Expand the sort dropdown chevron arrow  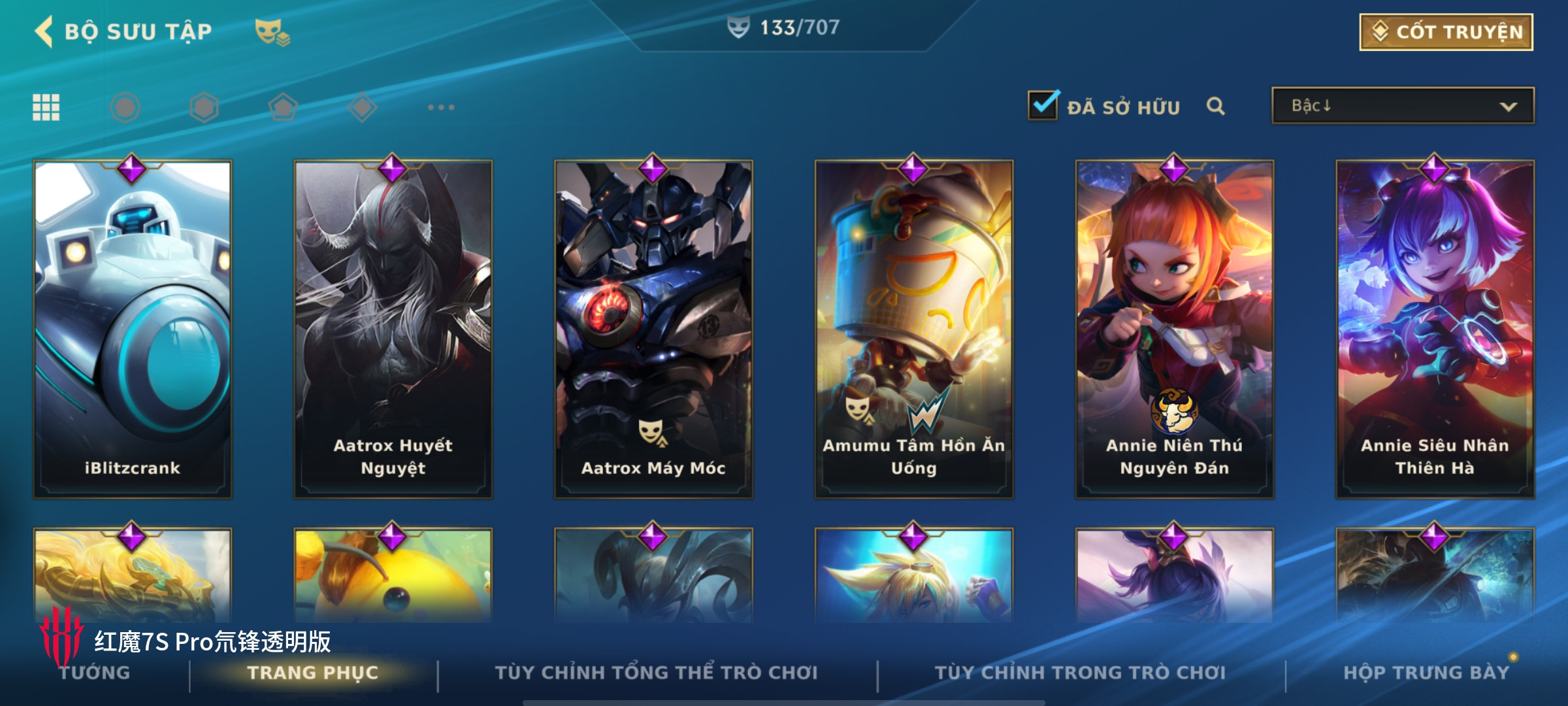(x=1508, y=107)
